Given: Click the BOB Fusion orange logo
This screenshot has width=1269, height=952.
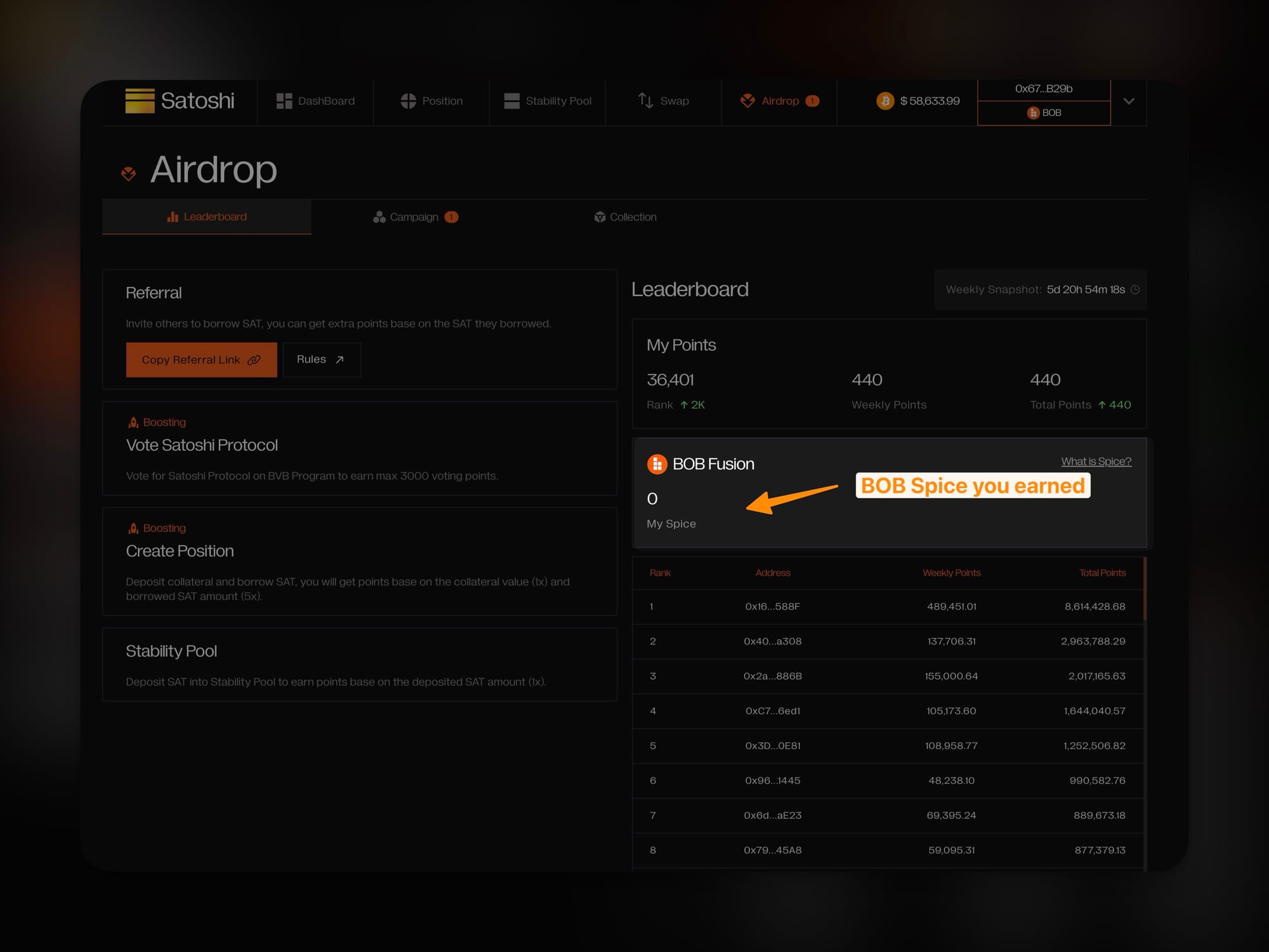Looking at the screenshot, I should pos(657,464).
